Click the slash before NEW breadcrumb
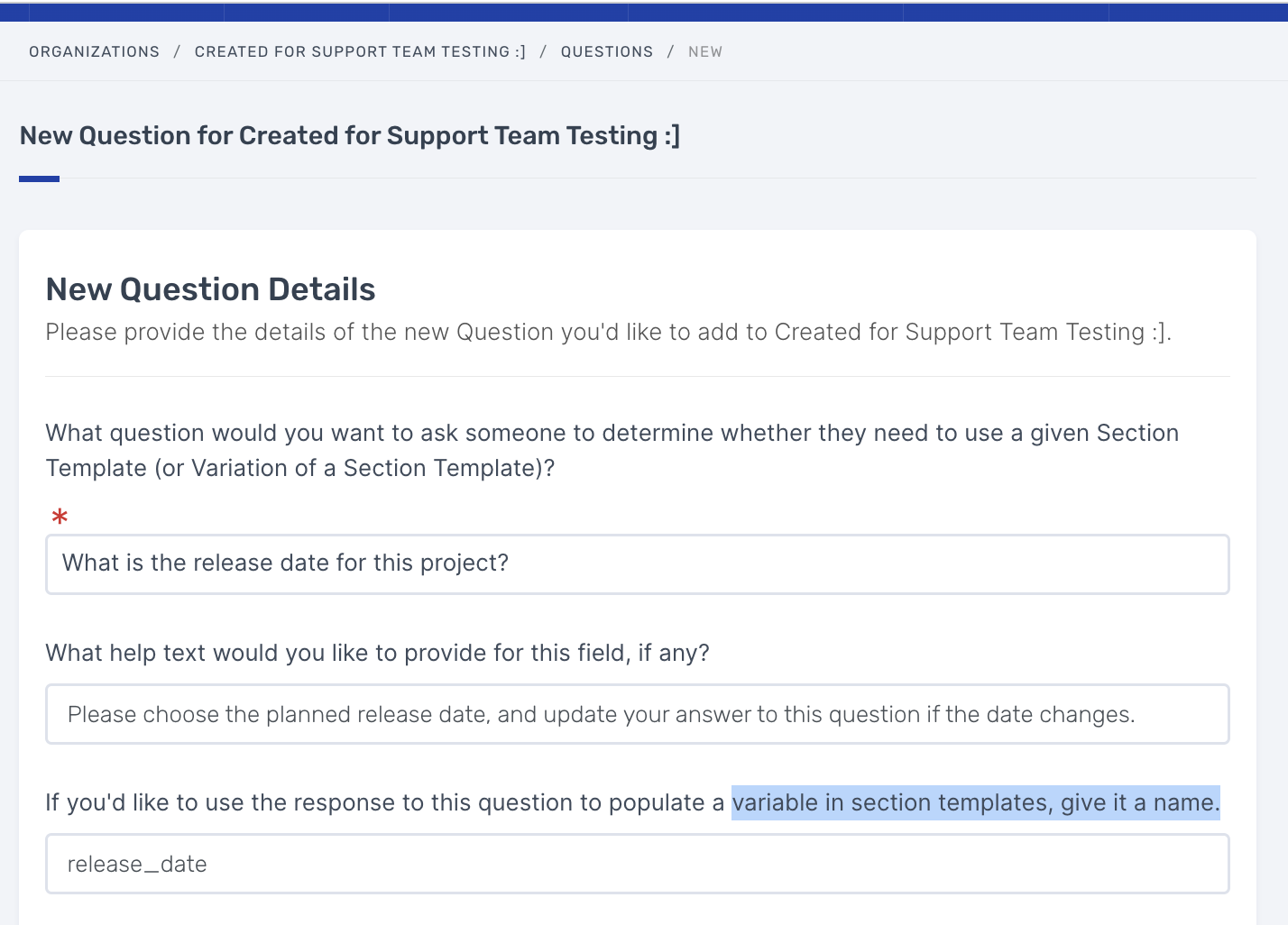Image resolution: width=1288 pixels, height=925 pixels. [671, 51]
